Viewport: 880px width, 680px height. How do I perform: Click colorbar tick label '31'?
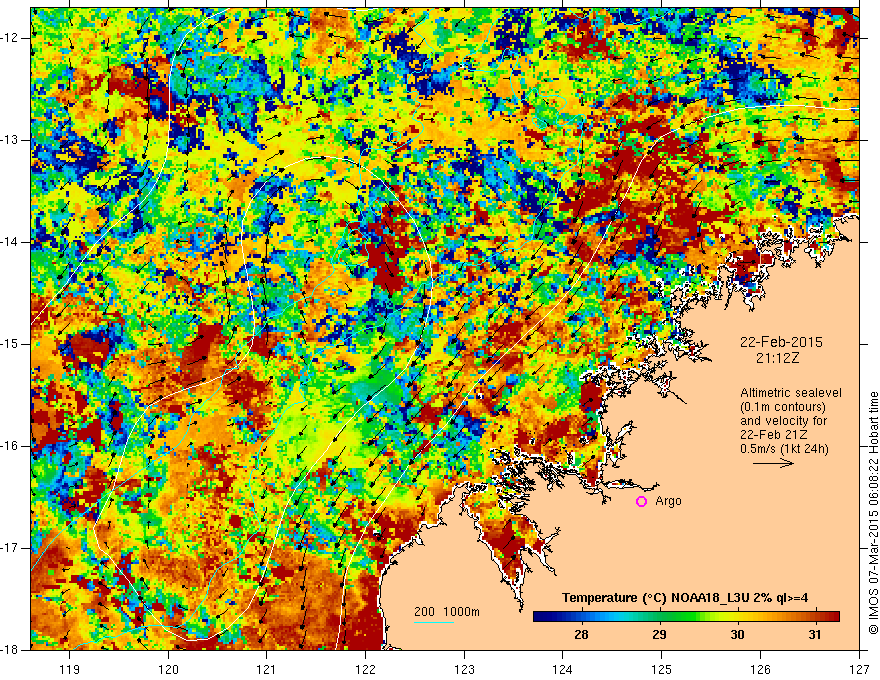[x=815, y=635]
